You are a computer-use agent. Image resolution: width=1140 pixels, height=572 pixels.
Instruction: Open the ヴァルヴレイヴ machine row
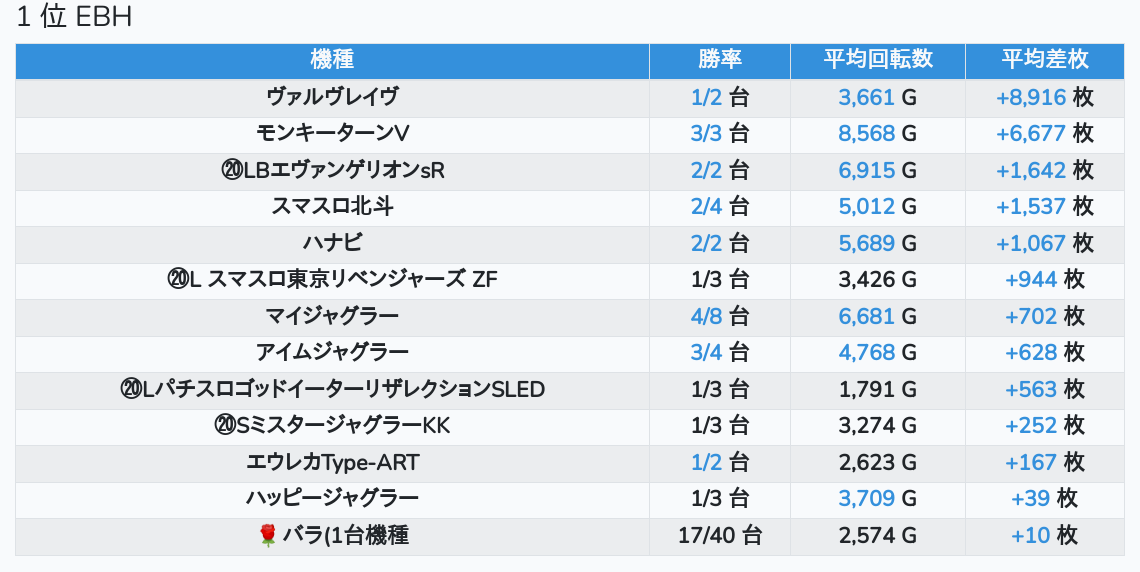(332, 97)
